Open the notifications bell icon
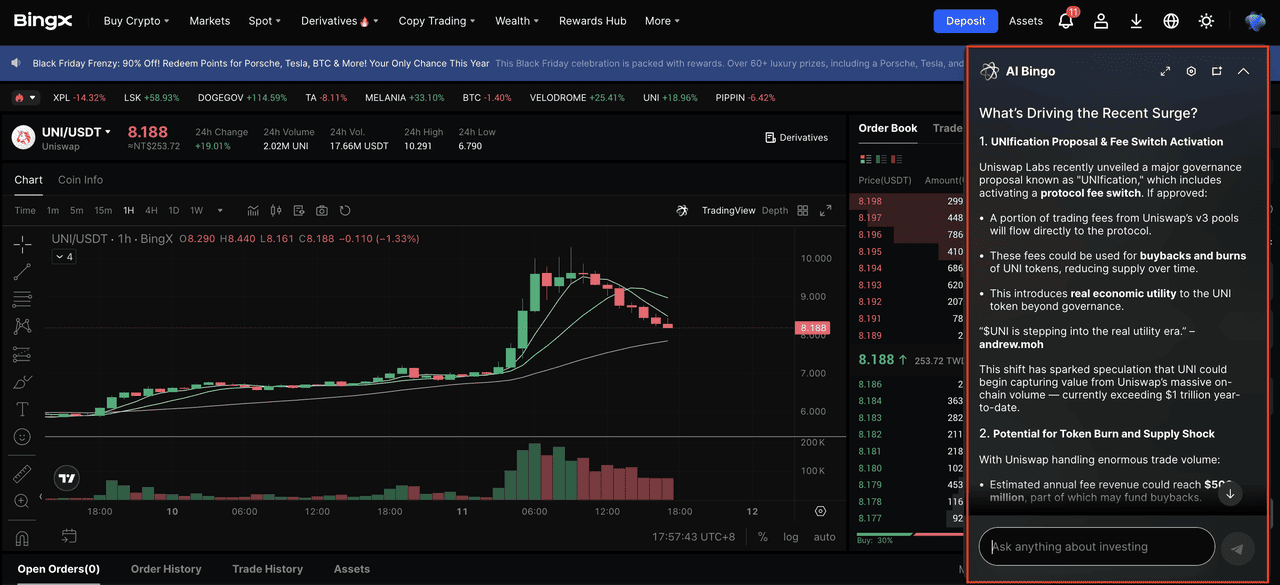Screen dimensions: 1280x585 pos(1066,21)
